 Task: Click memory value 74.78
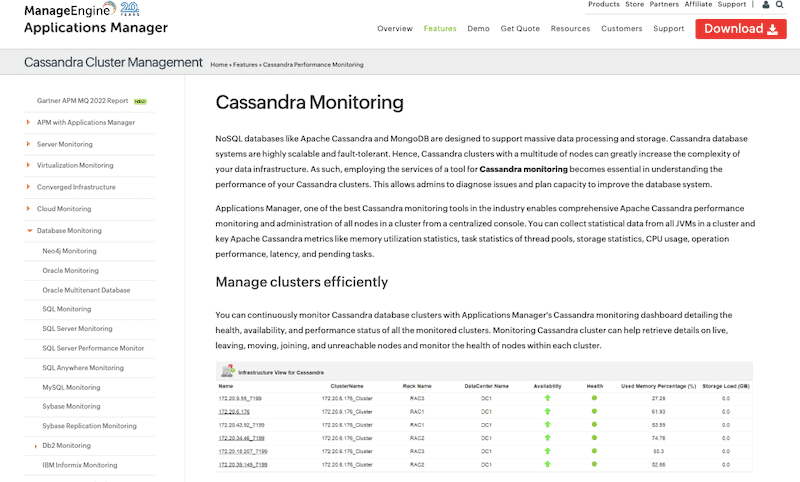(658, 438)
